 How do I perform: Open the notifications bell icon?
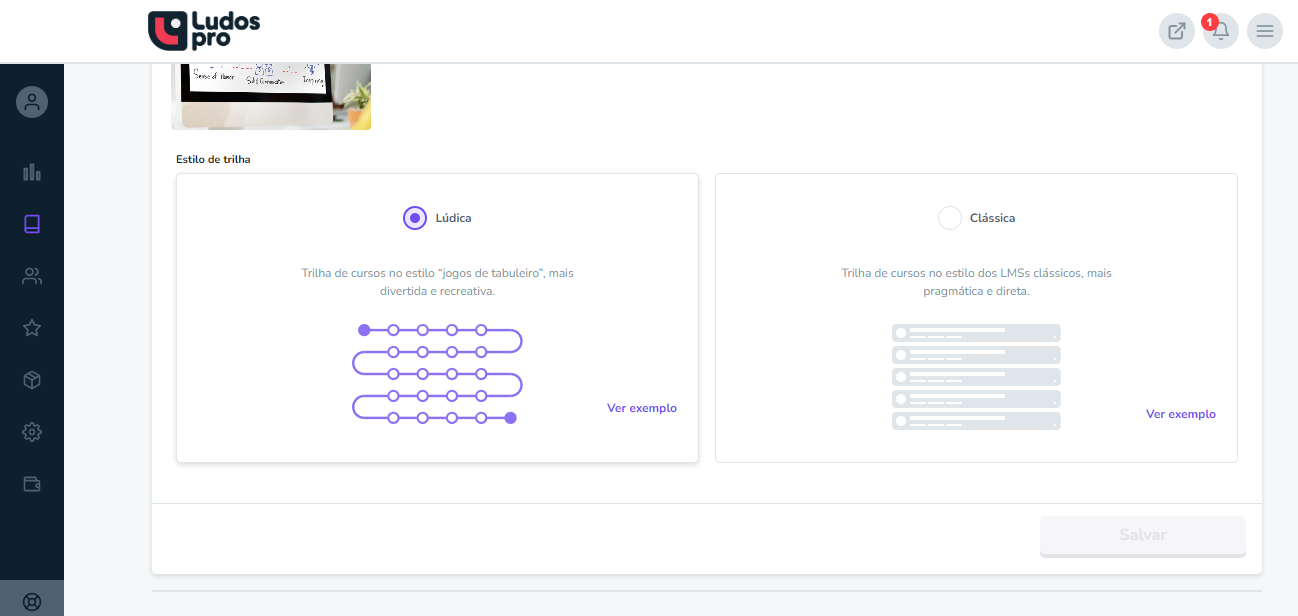tap(1221, 31)
